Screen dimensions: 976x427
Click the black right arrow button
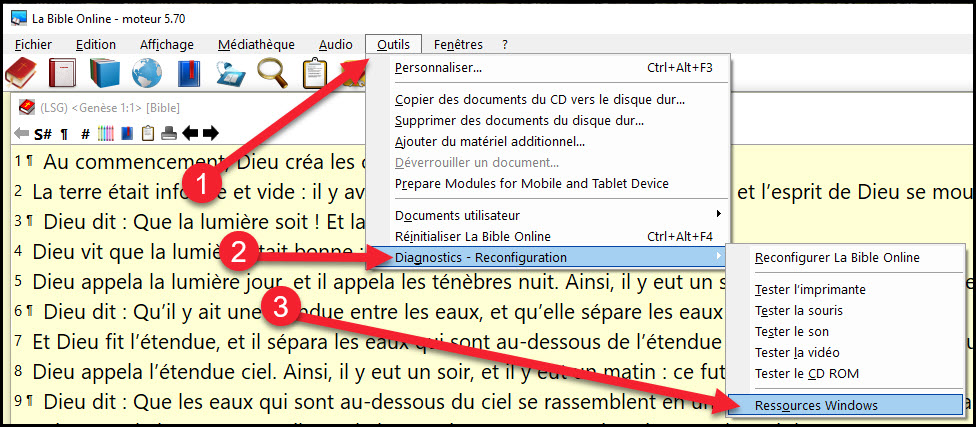click(211, 133)
